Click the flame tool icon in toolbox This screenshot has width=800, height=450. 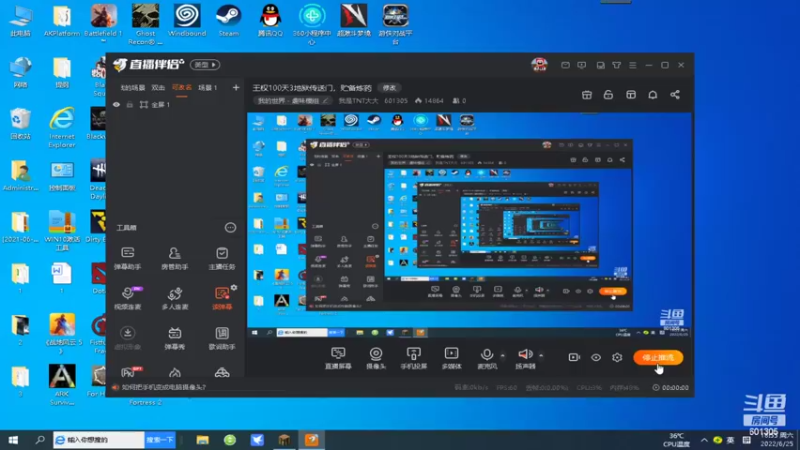click(x=174, y=372)
